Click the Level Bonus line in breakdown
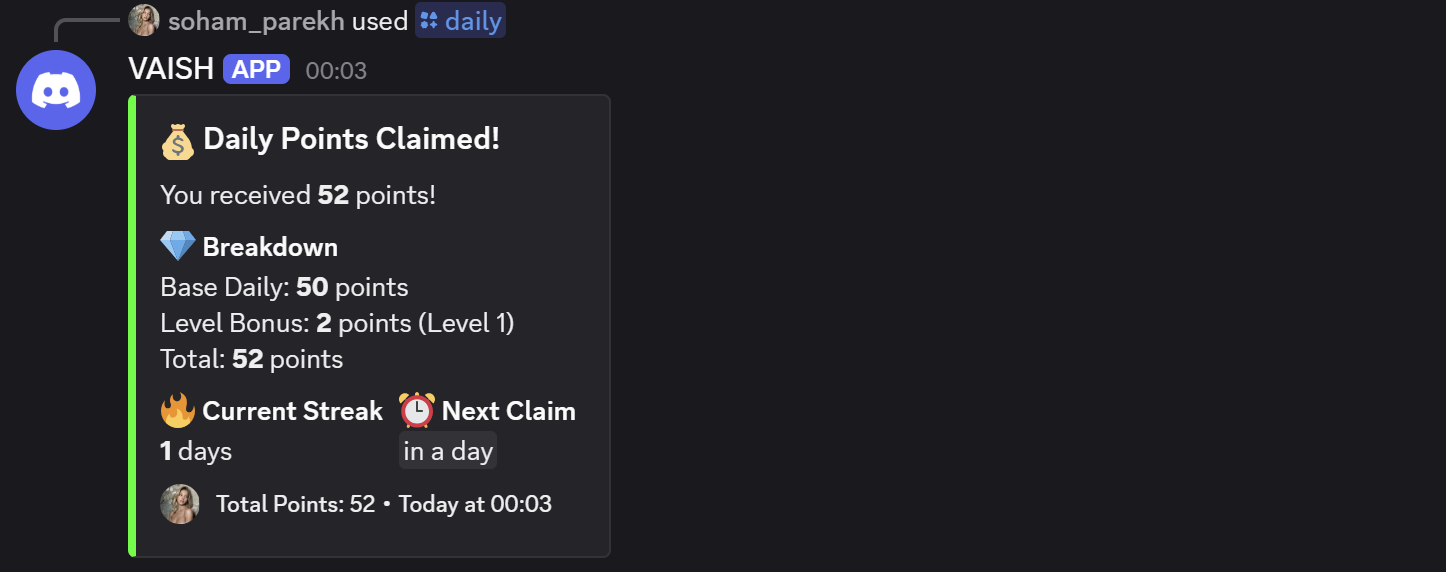This screenshot has height=572, width=1446. click(337, 323)
